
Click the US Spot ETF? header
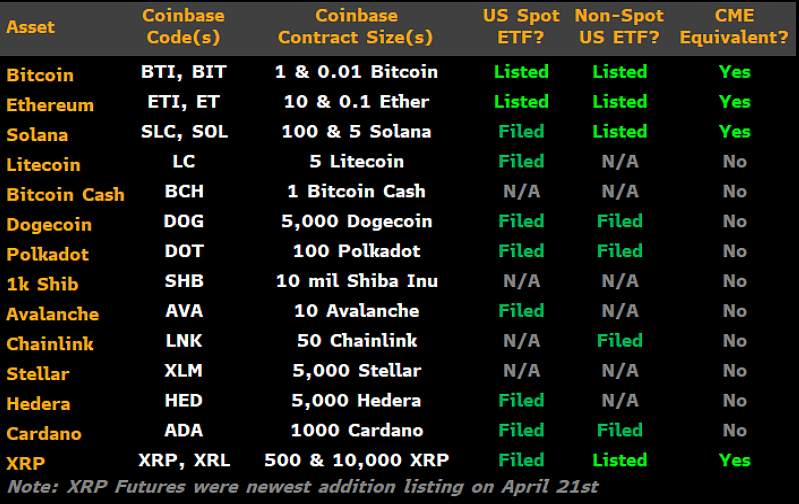[x=521, y=27]
